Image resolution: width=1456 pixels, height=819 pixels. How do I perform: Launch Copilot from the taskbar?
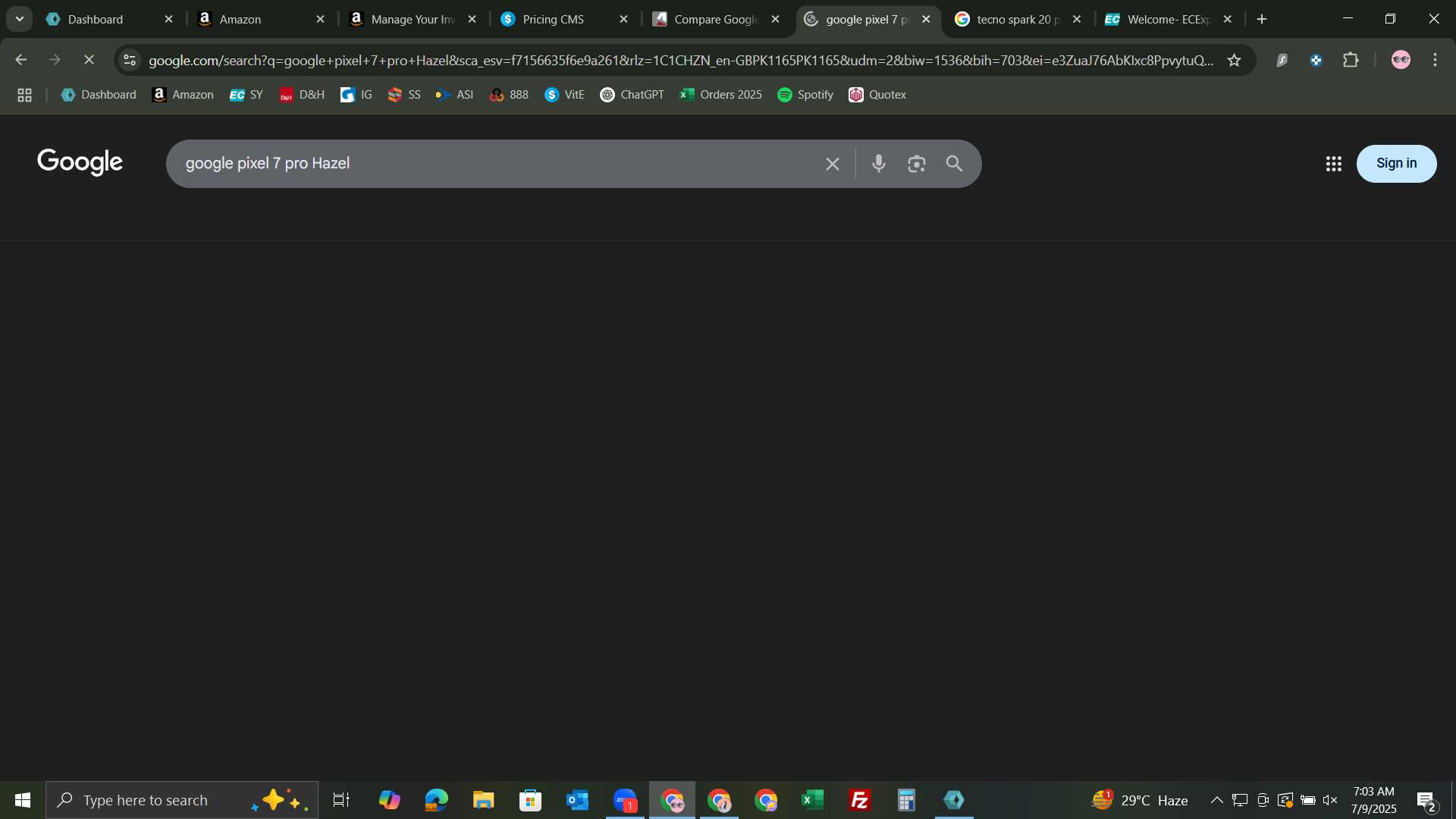[390, 800]
